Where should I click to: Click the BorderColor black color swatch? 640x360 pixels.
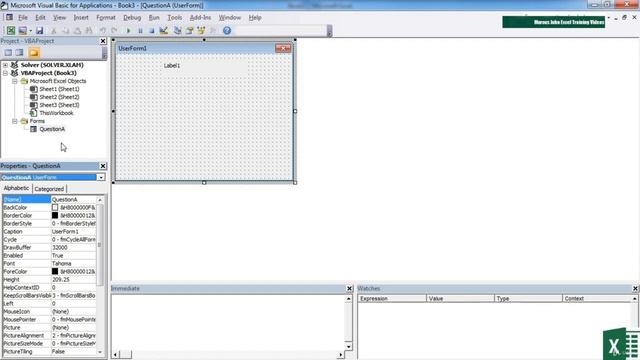[55, 215]
